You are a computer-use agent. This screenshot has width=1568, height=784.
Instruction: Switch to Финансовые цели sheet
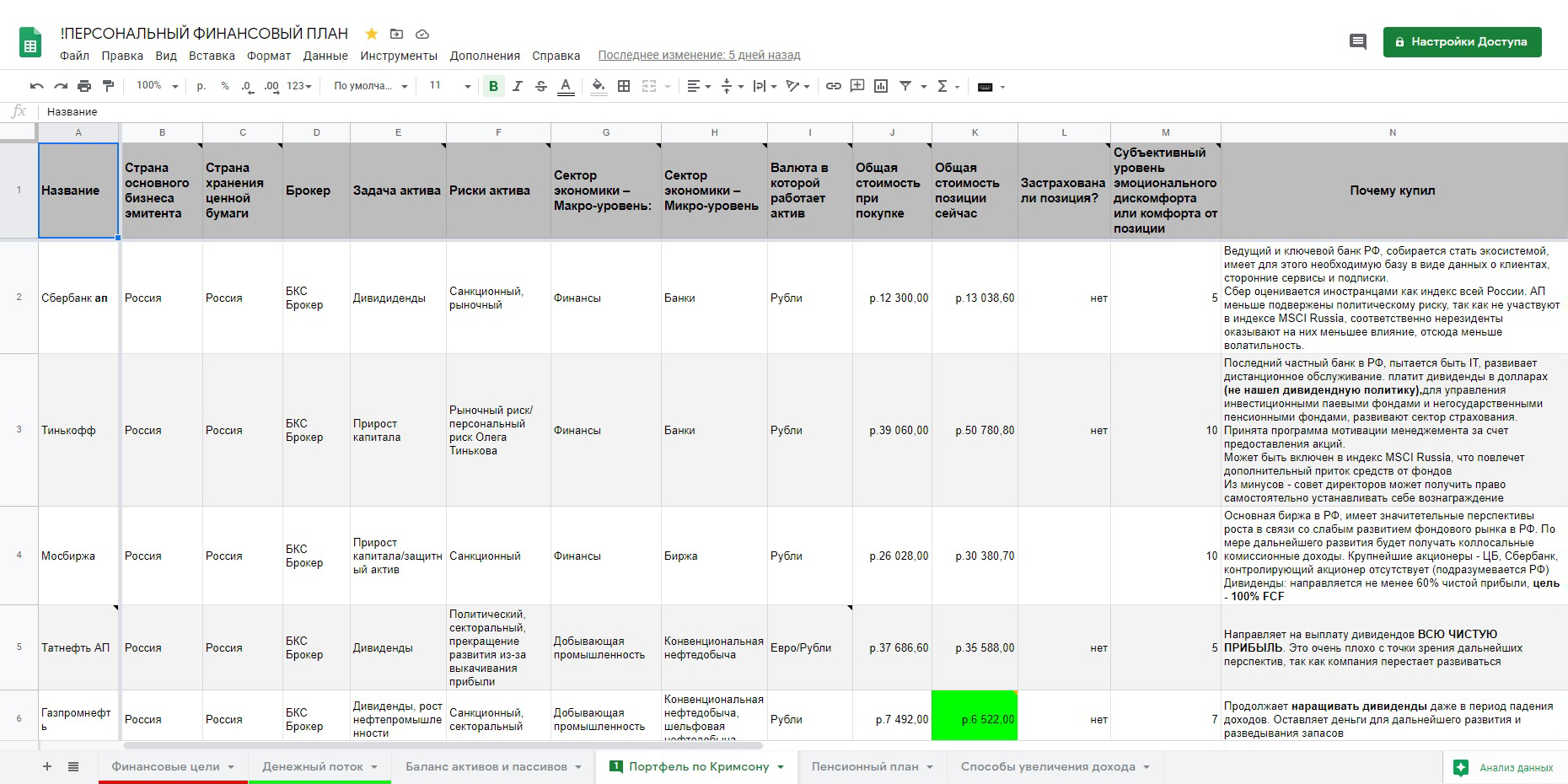pyautogui.click(x=173, y=766)
